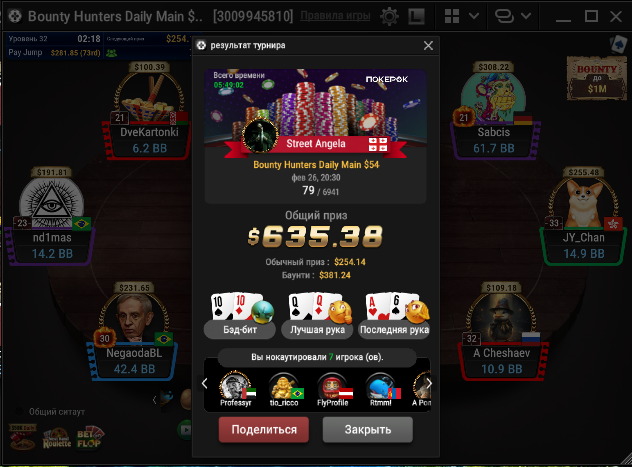Show previous knocked-out players with left arrow
632x467 pixels.
(x=205, y=383)
